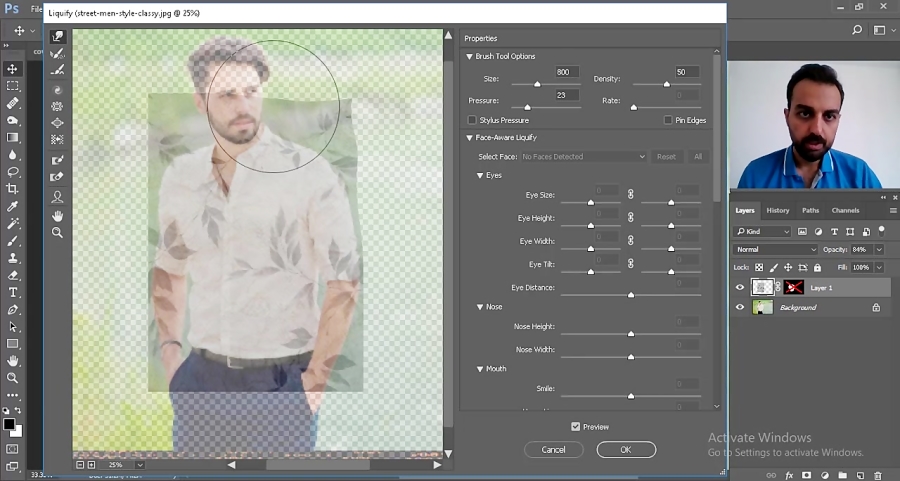Open the layer Fill dropdown arrow

879,267
